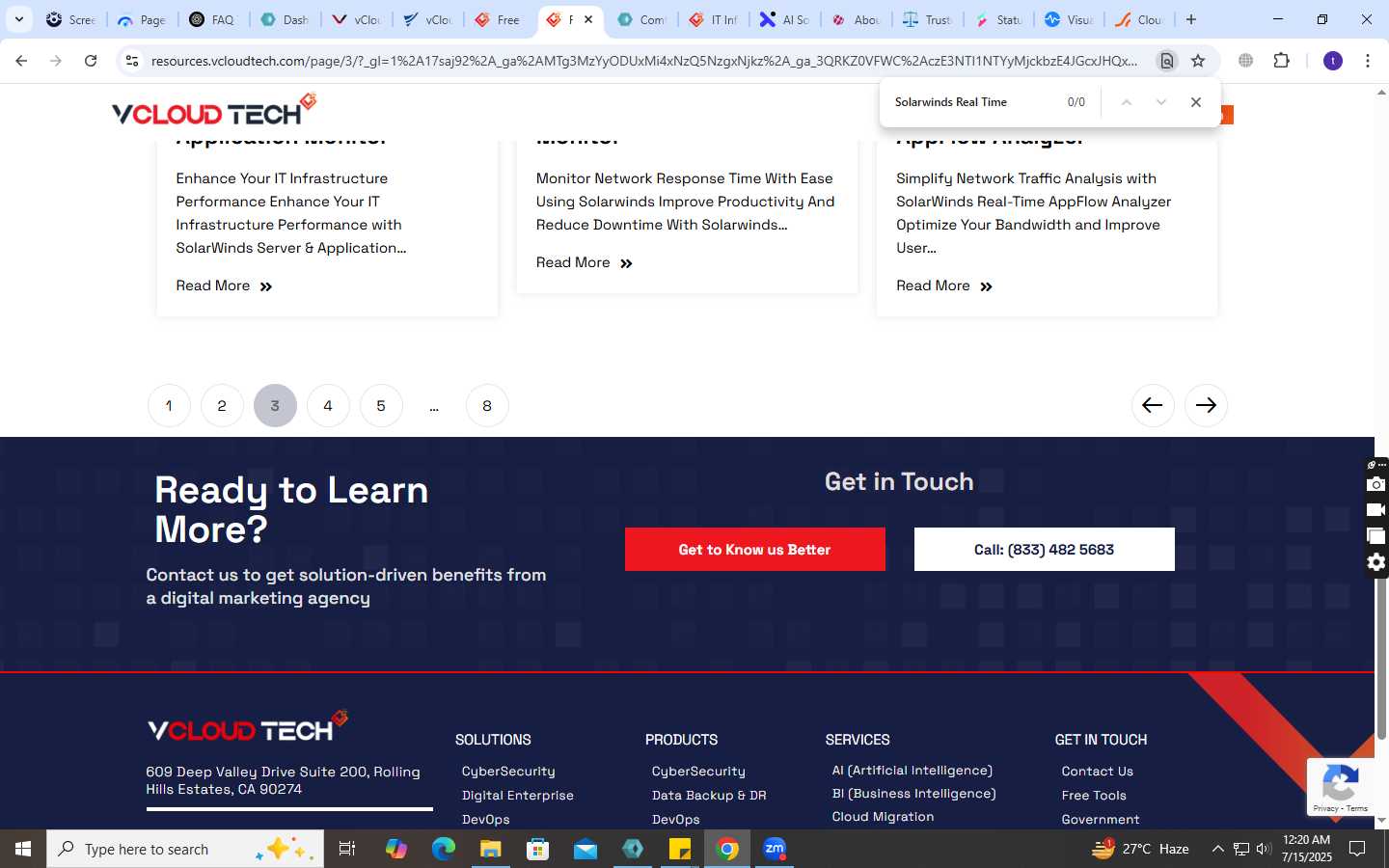
Task: Switch to the Trust tab
Action: coord(927,19)
